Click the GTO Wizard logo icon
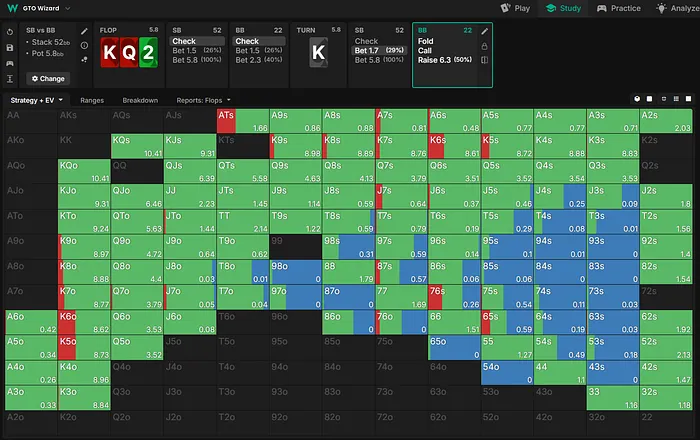Screen dimensions: 700x440 coord(9,8)
